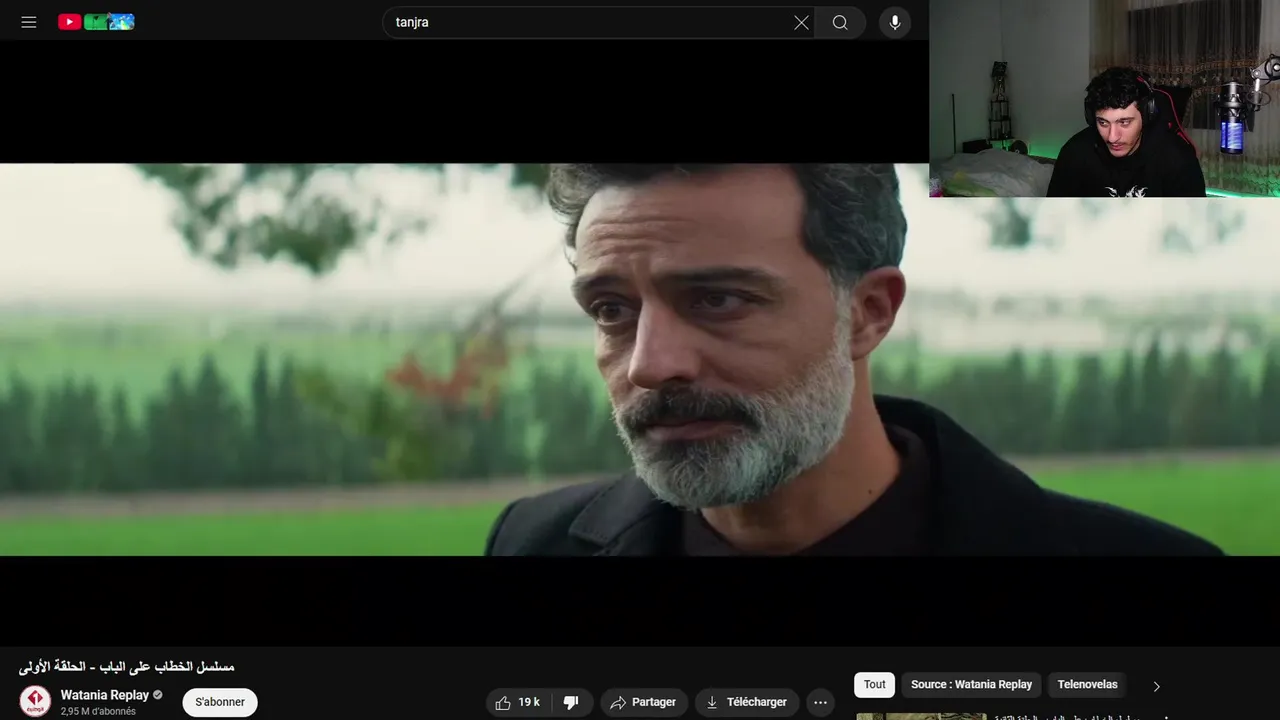Click the 2,95 M d'abonnés subscriber count
The width and height of the screenshot is (1280, 720).
click(98, 712)
